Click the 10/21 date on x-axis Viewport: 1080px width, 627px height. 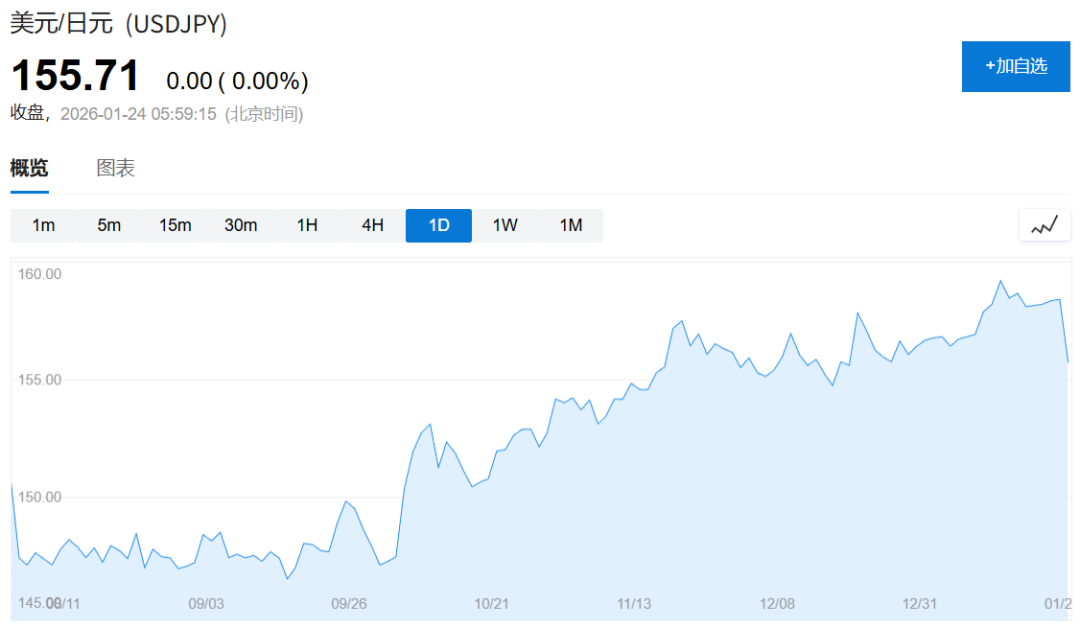coord(491,604)
